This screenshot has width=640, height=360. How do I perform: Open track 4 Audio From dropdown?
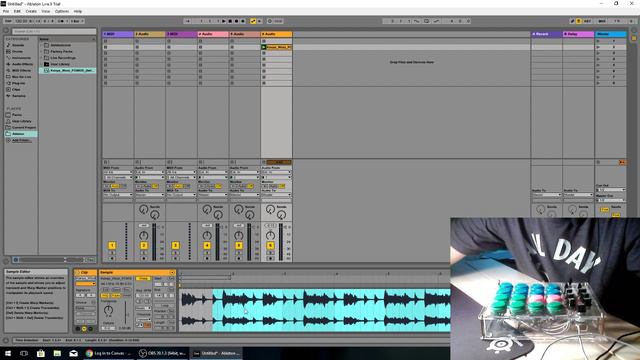point(213,172)
